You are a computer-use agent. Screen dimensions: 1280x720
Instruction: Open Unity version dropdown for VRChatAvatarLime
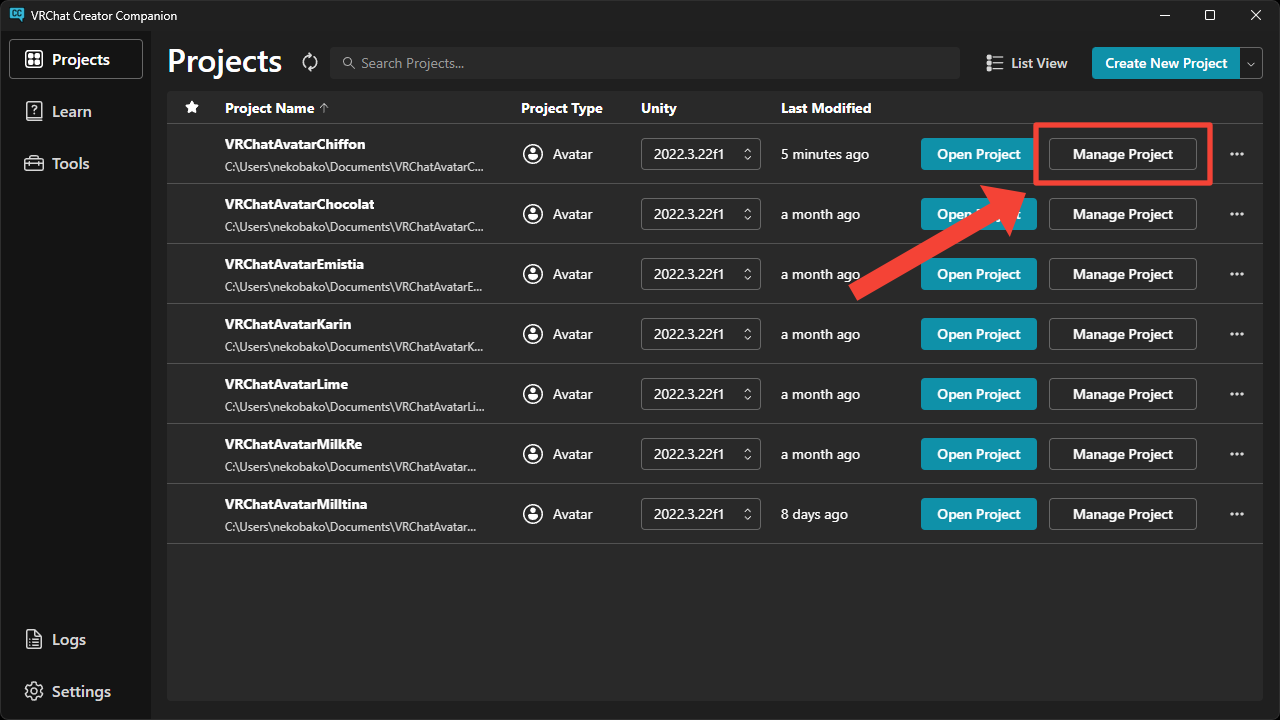click(700, 394)
